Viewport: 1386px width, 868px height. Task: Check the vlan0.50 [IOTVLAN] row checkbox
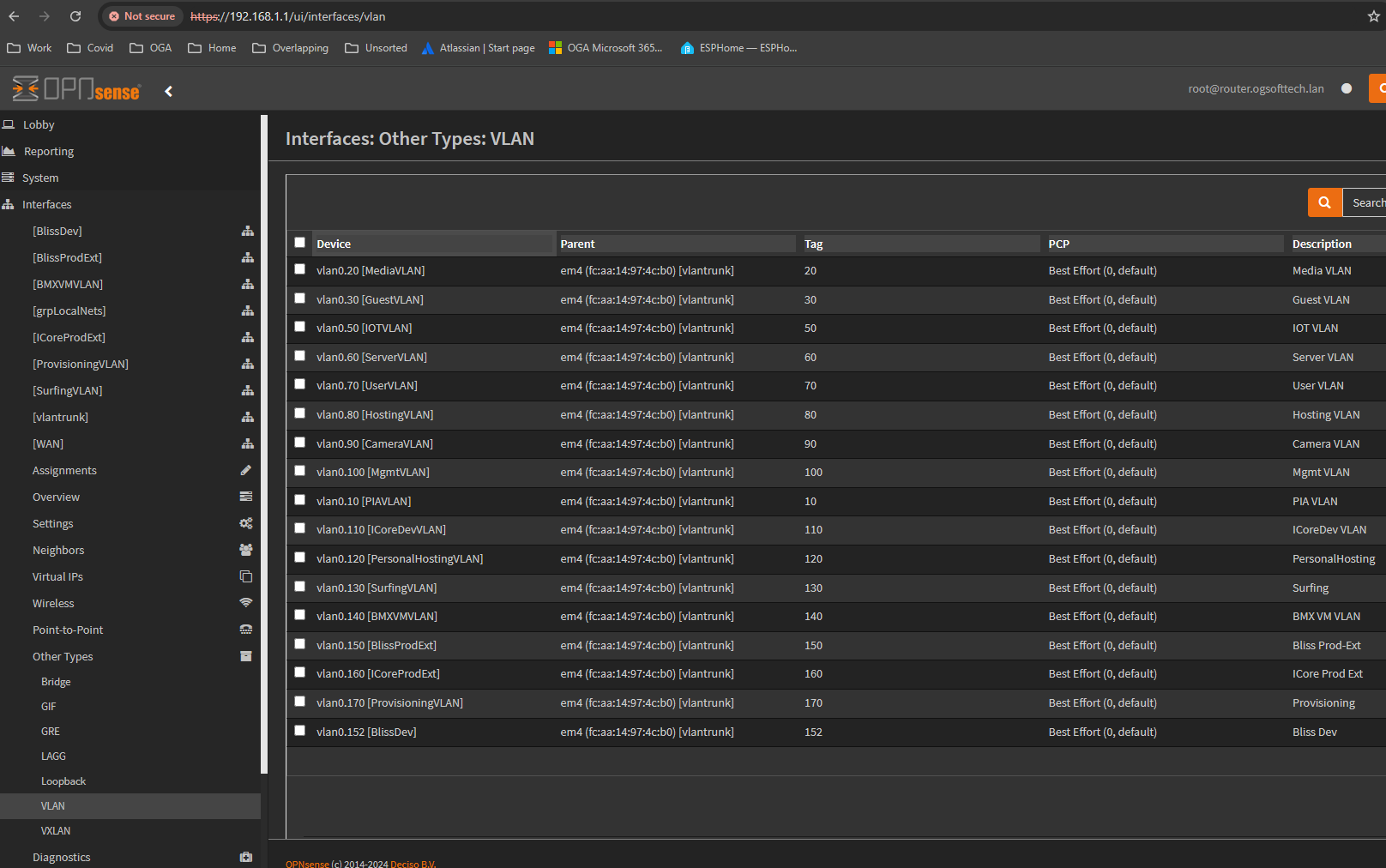(x=300, y=327)
